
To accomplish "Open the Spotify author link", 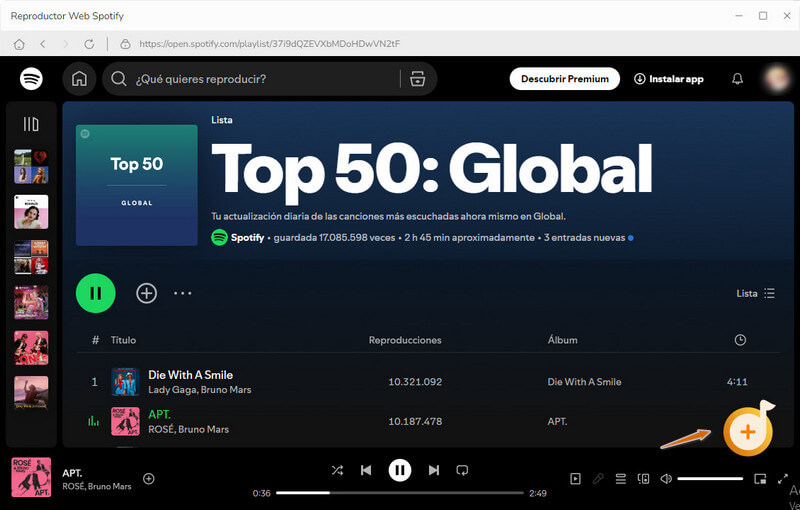I will point(247,238).
